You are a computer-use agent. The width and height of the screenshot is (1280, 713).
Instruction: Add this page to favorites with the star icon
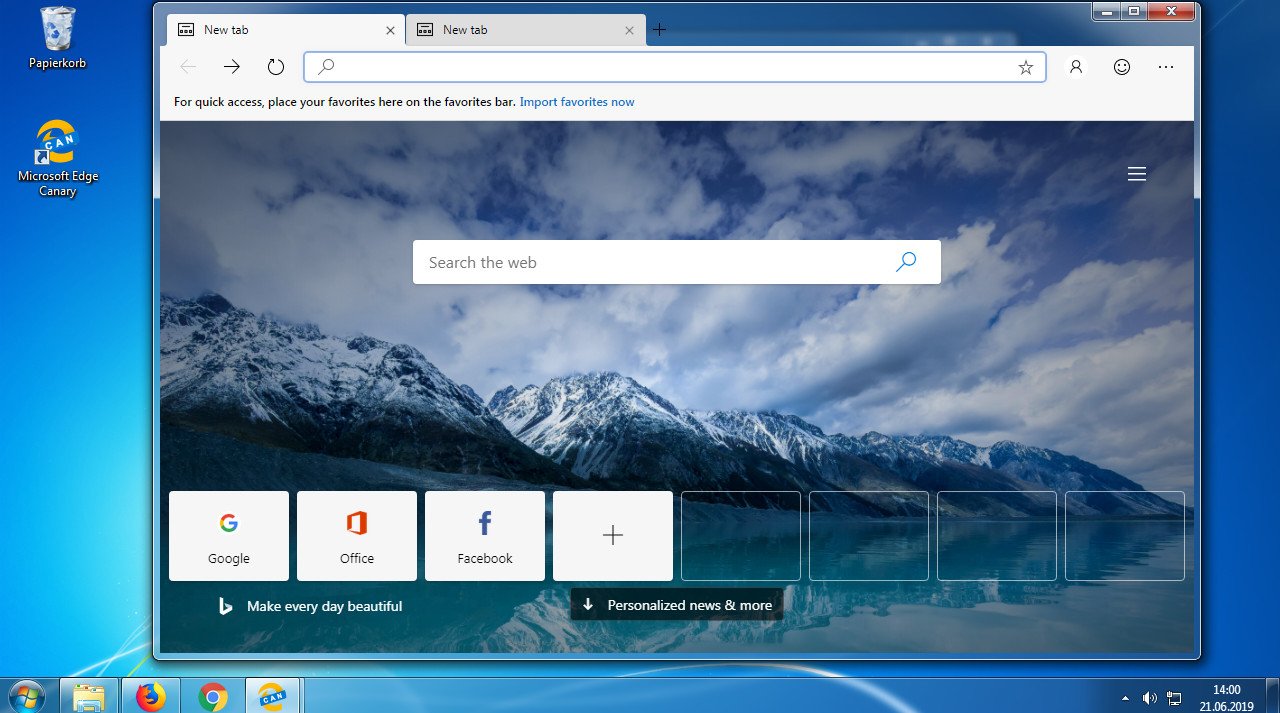click(1026, 67)
